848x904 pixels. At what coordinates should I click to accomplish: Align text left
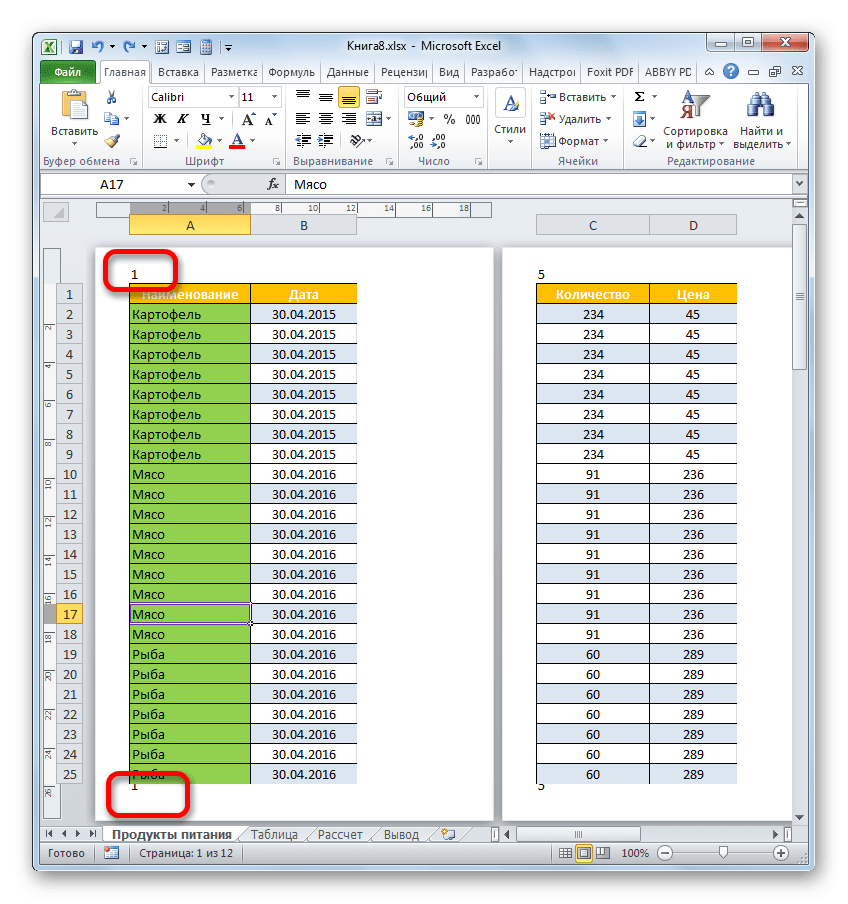pyautogui.click(x=303, y=119)
